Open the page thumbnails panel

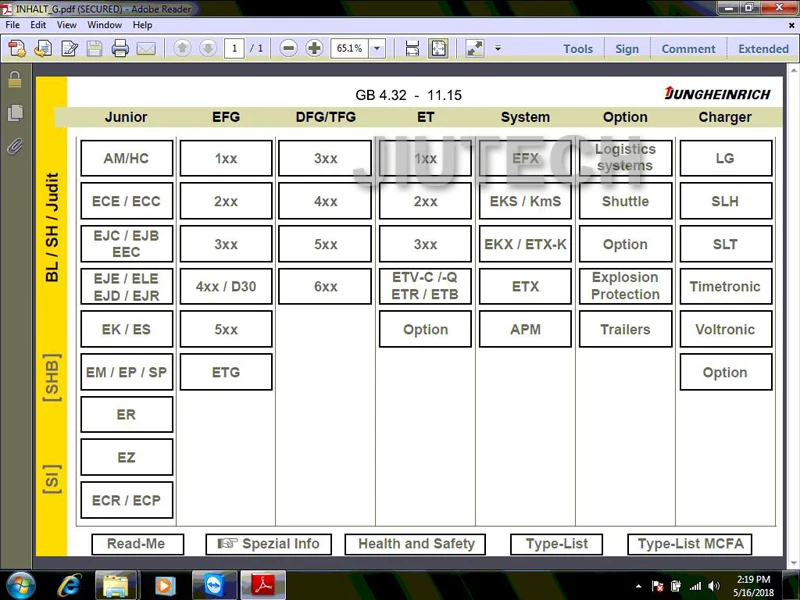pos(15,113)
